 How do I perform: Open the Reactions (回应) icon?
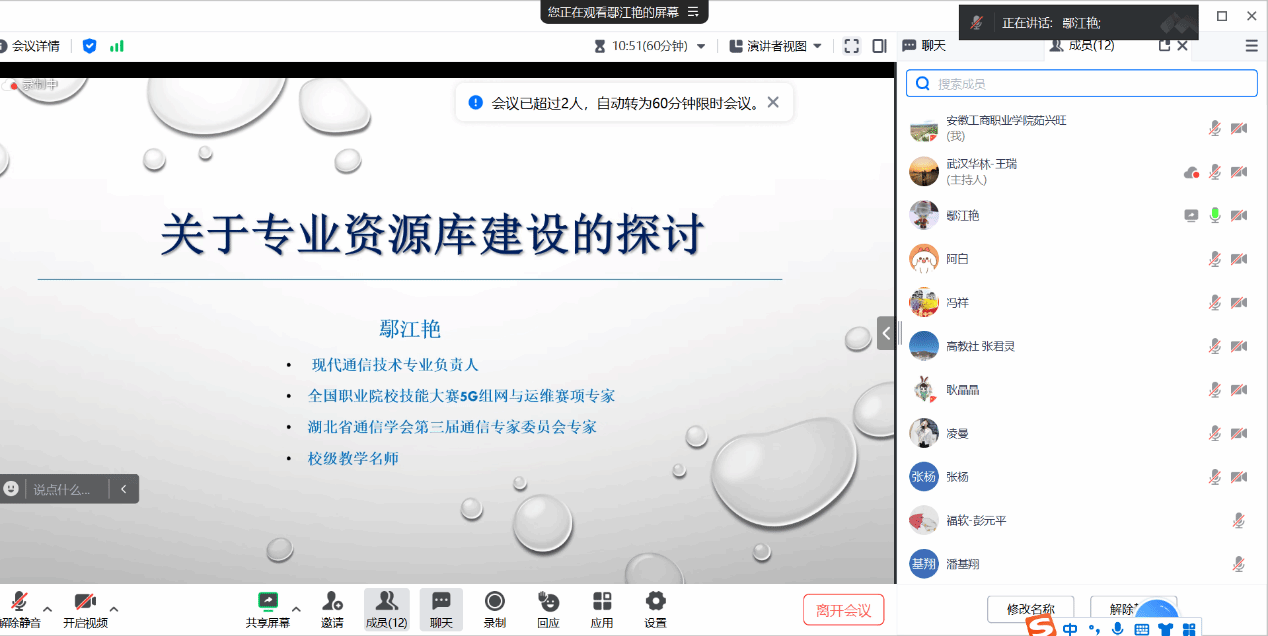click(548, 602)
